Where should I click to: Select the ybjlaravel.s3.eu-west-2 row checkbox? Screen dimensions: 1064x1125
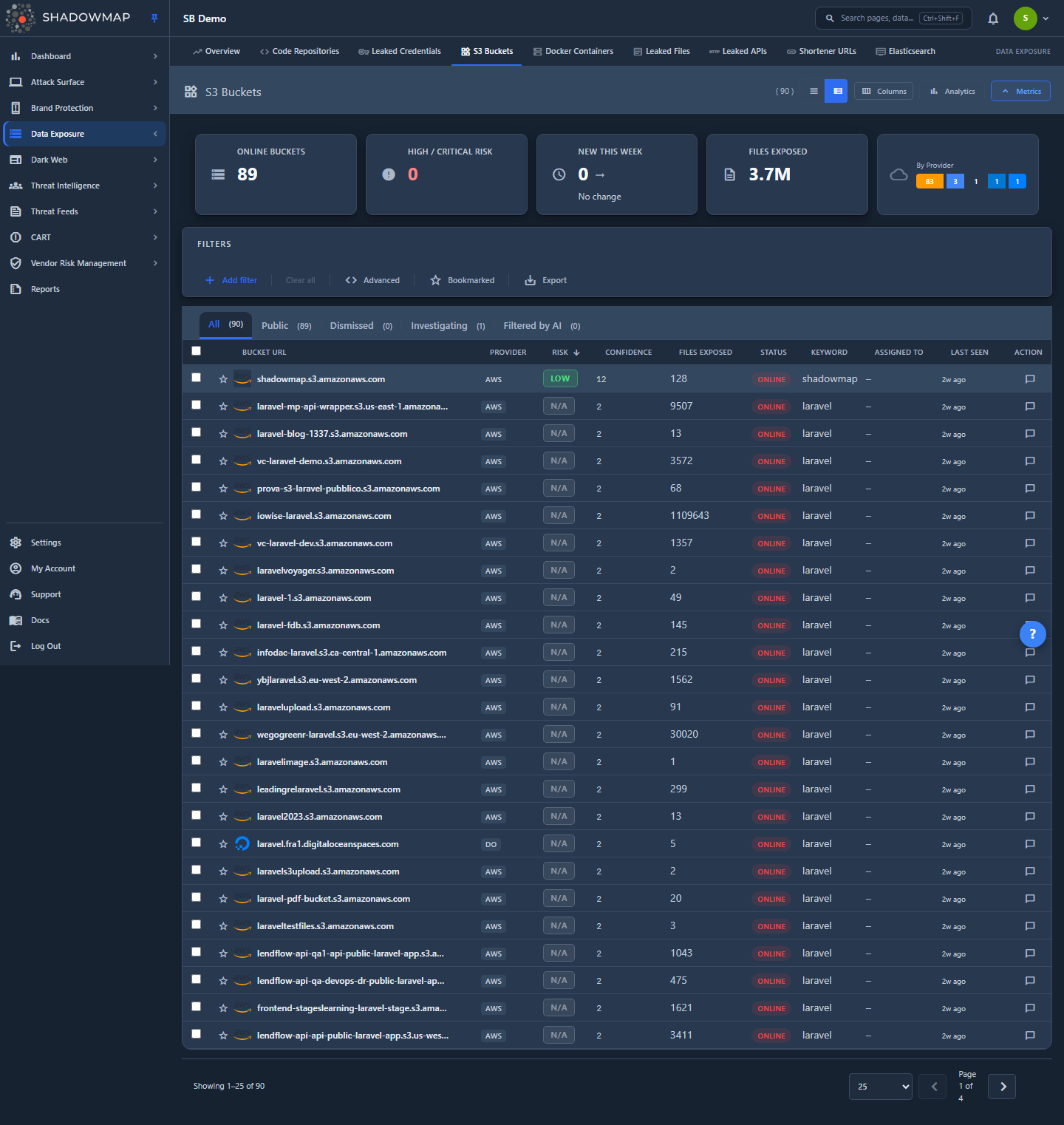tap(196, 679)
